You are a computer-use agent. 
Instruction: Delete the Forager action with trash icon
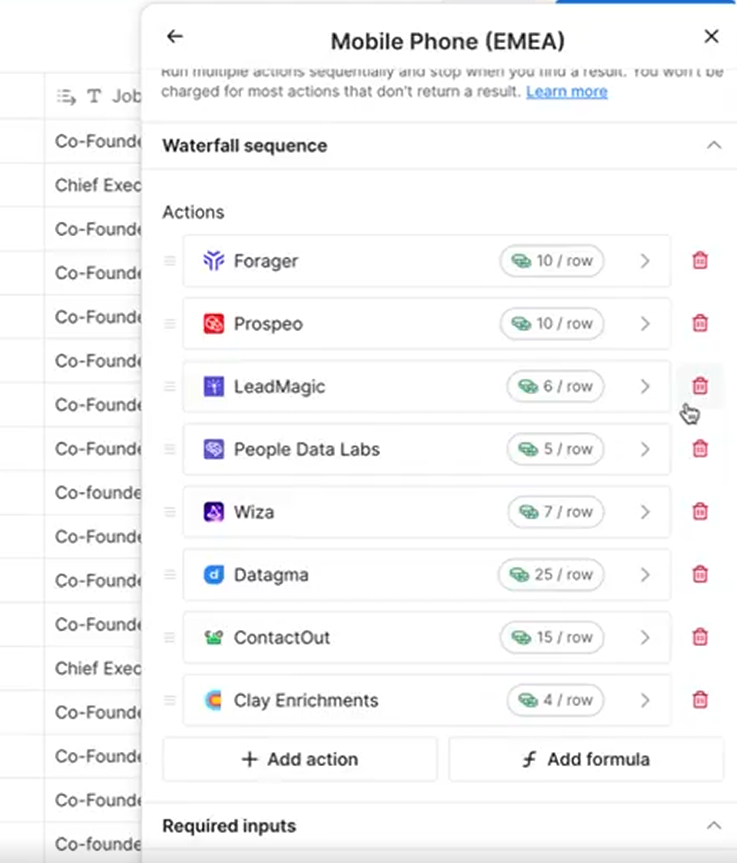pos(700,261)
